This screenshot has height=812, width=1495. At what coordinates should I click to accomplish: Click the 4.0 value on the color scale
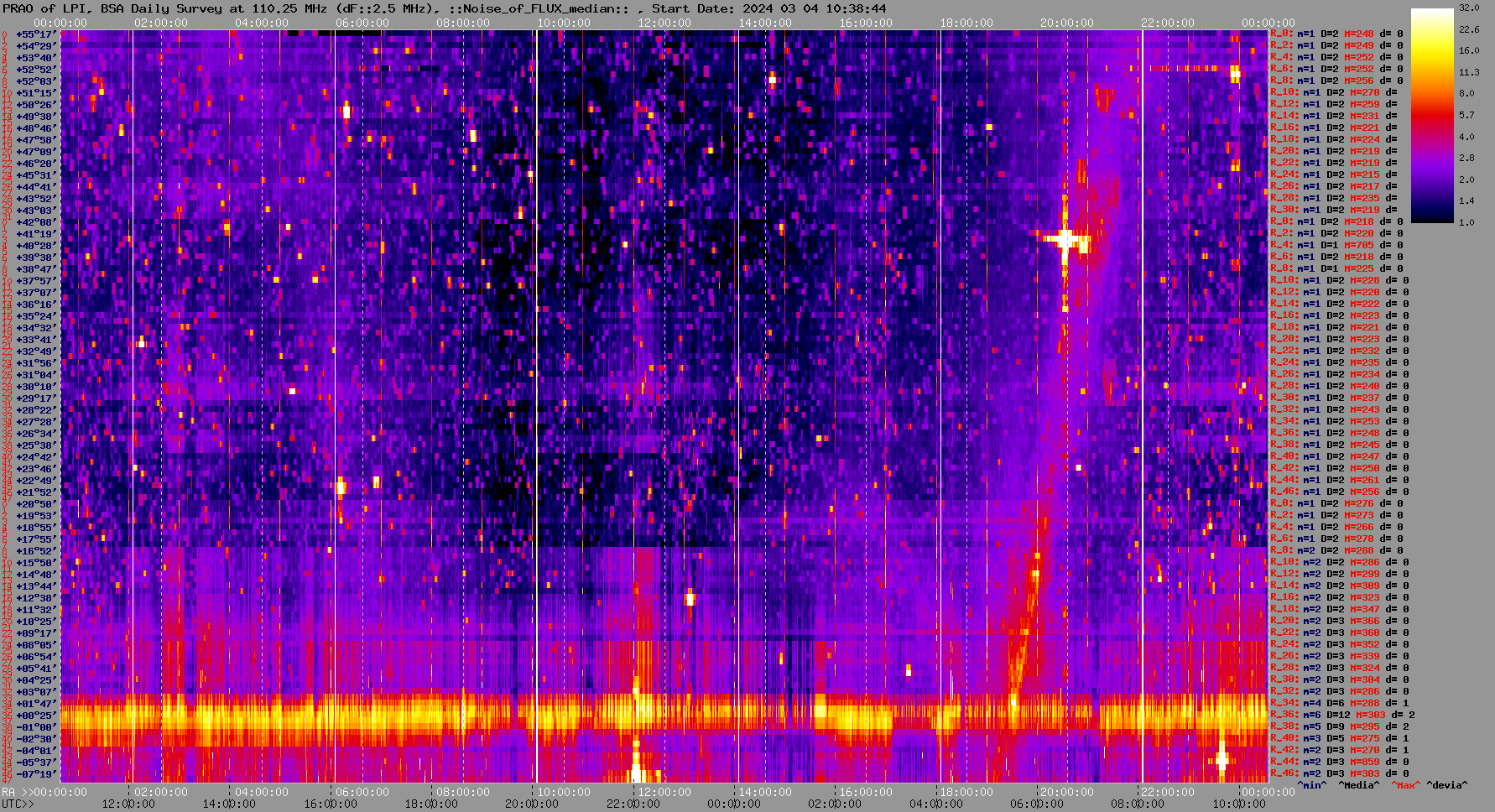pyautogui.click(x=1466, y=137)
